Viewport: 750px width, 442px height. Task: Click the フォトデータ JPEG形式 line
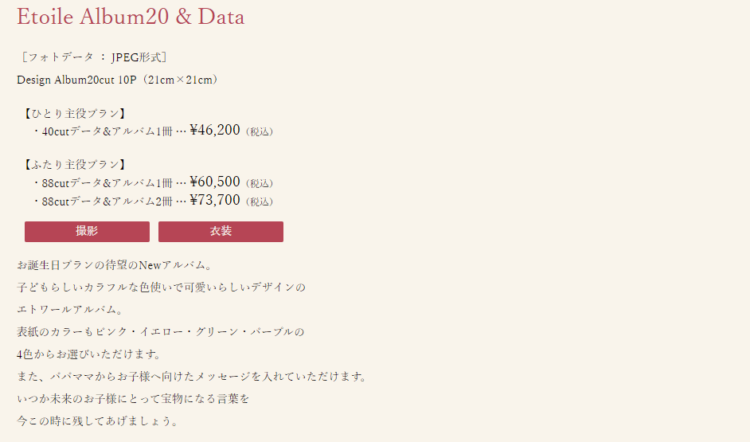(93, 57)
